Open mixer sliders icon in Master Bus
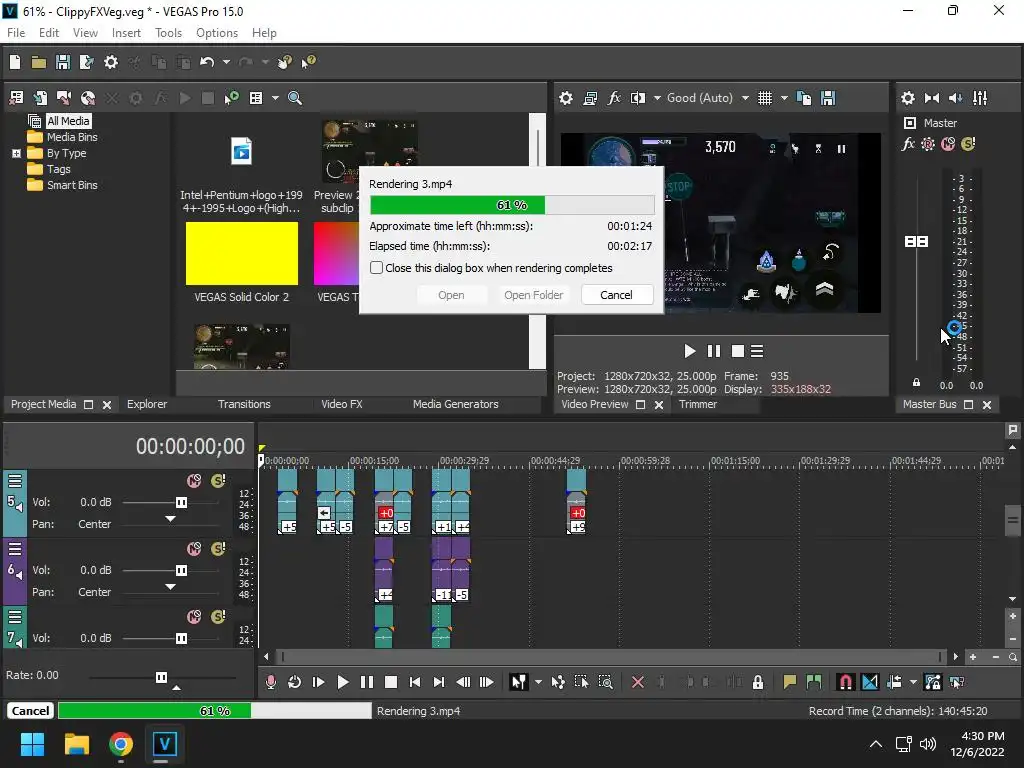 click(980, 98)
